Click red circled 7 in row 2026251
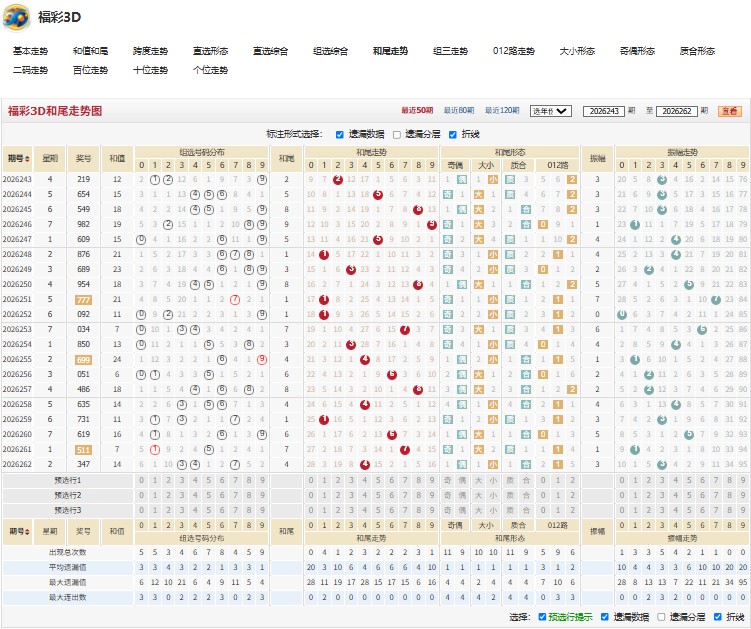The width and height of the screenshot is (751, 629). tap(235, 300)
